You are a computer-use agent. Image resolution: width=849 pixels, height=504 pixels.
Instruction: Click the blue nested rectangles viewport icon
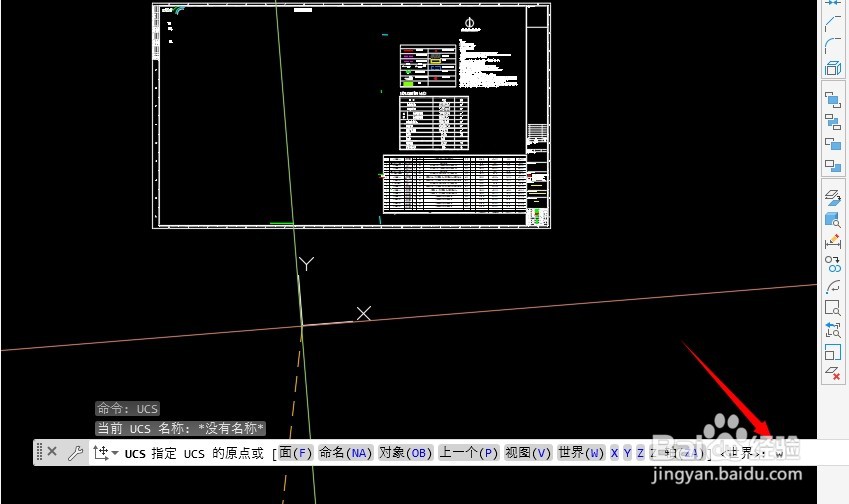click(x=833, y=352)
